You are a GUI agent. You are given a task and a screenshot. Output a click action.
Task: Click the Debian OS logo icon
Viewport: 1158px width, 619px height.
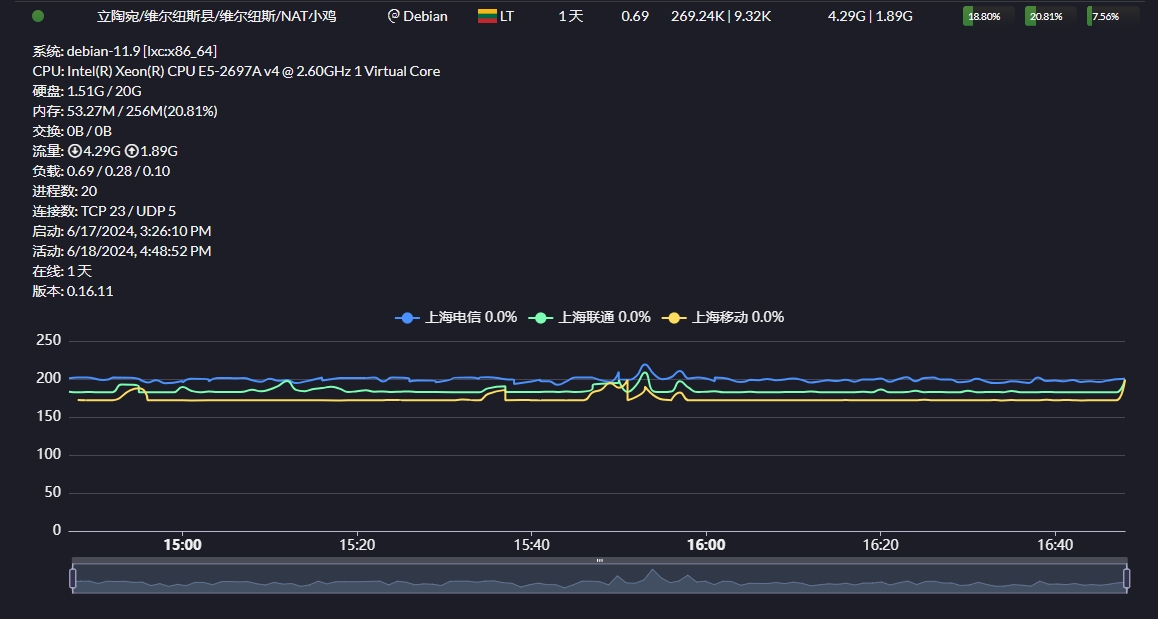[x=393, y=16]
